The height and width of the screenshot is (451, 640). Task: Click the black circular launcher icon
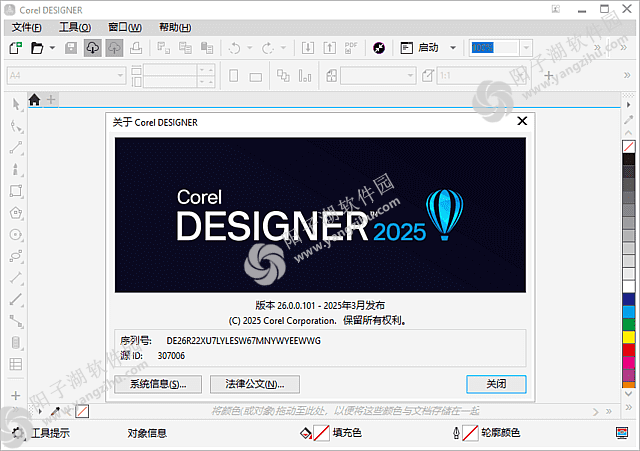click(x=379, y=48)
